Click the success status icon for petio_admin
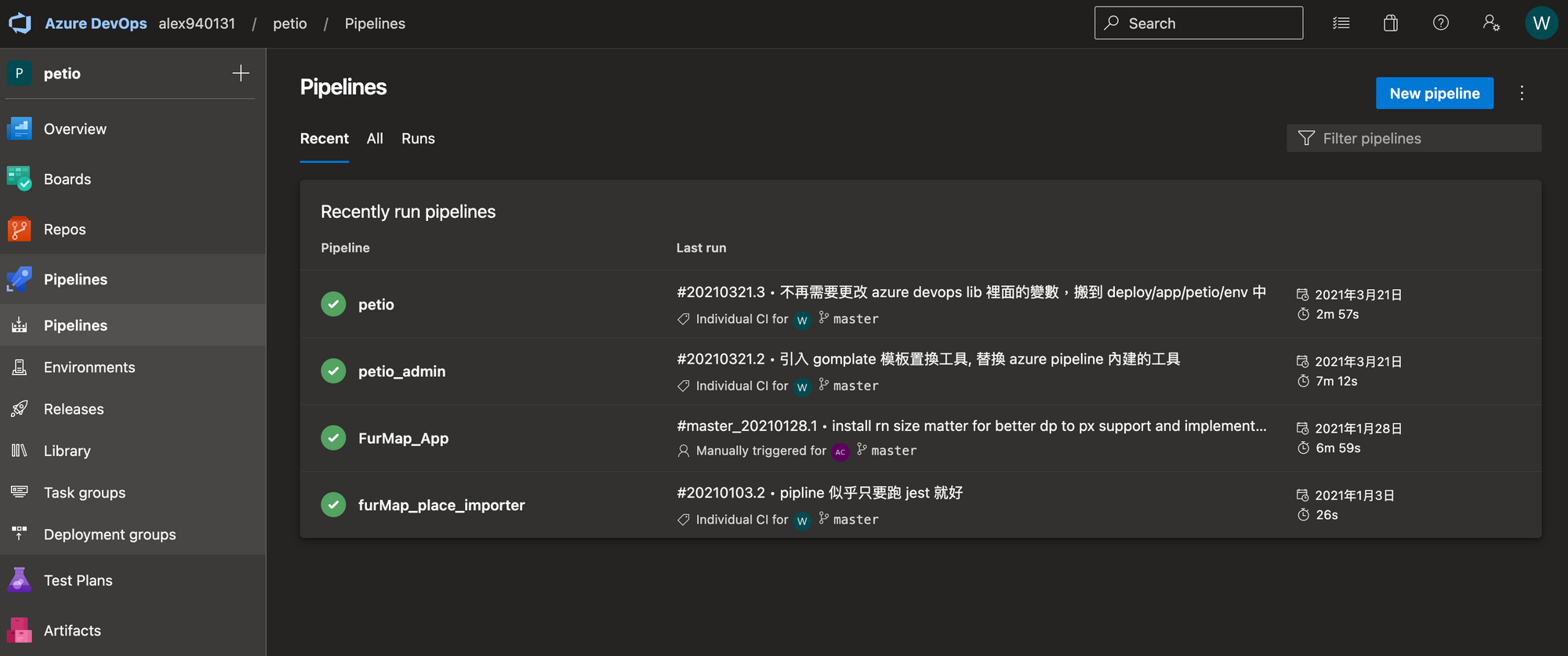 (333, 371)
